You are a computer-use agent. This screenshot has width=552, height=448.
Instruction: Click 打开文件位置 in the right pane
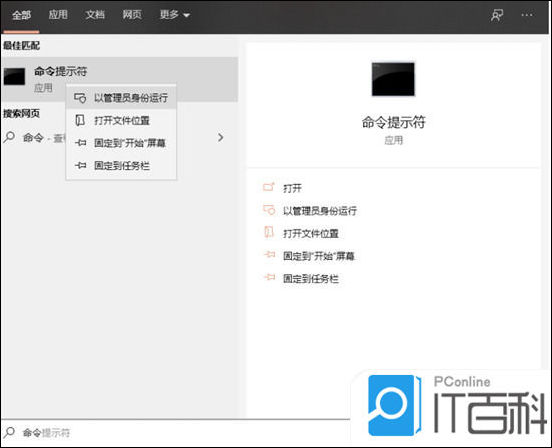coord(310,233)
